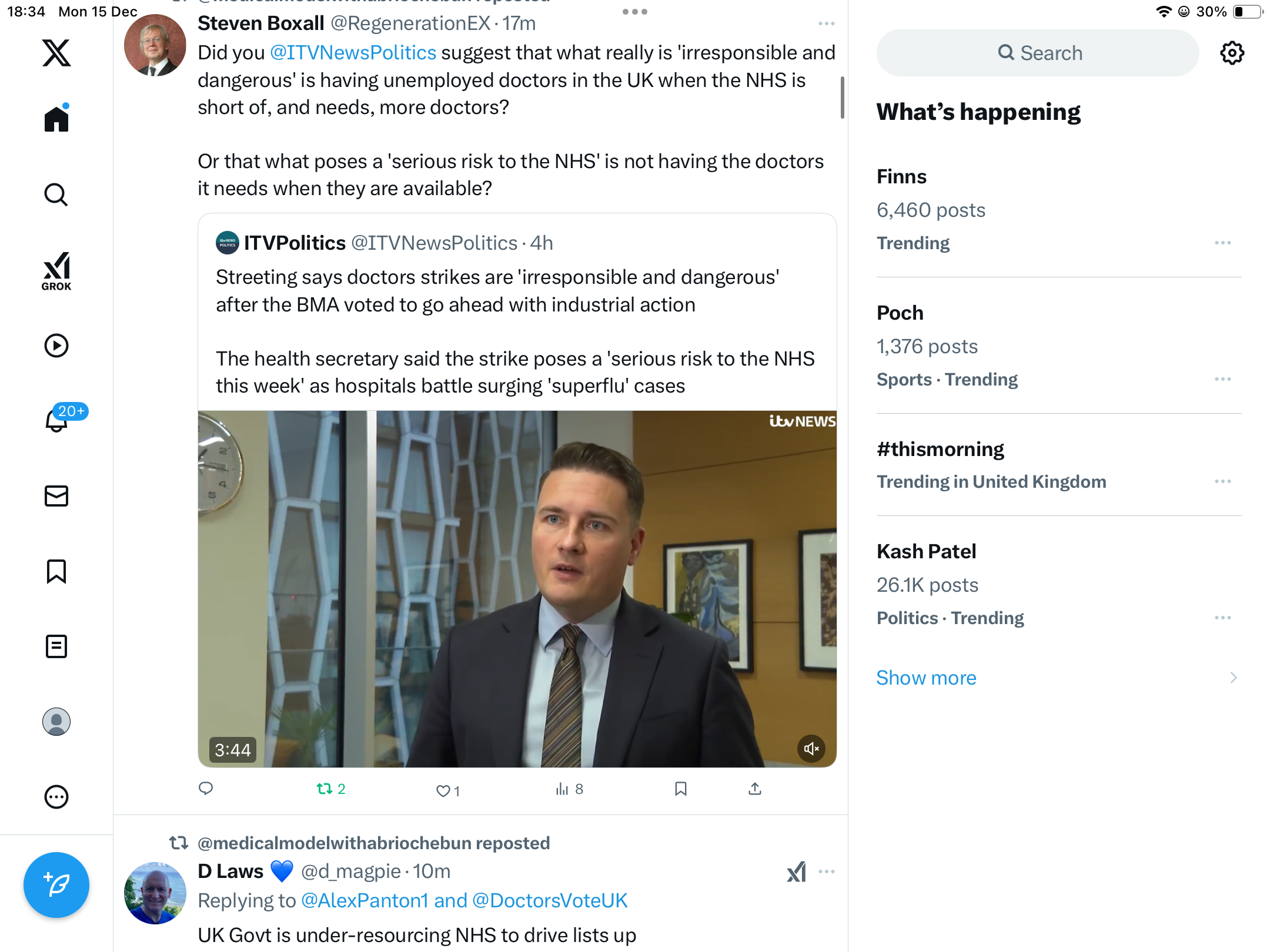Image resolution: width=1270 pixels, height=952 pixels.
Task: Open @ITVNewsPolitics mention link
Action: pos(353,53)
